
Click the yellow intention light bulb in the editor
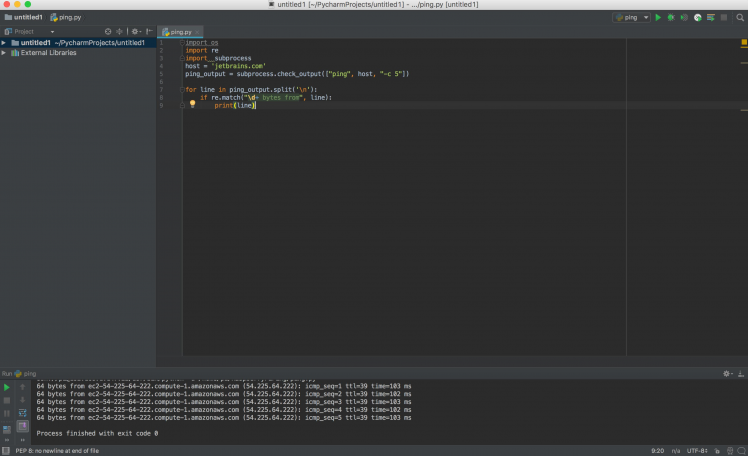click(192, 104)
